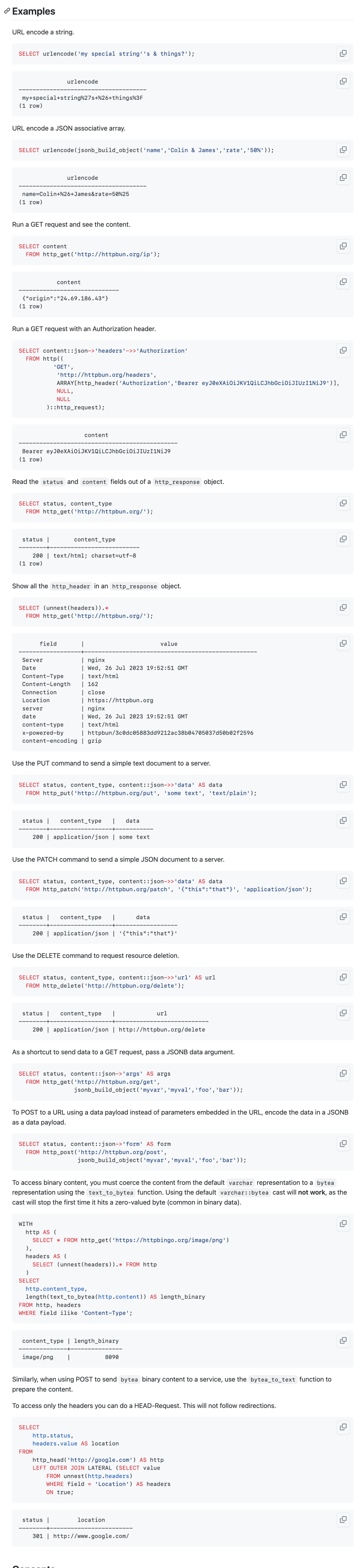
Task: Copy the Authorization header request code
Action: 343,350
